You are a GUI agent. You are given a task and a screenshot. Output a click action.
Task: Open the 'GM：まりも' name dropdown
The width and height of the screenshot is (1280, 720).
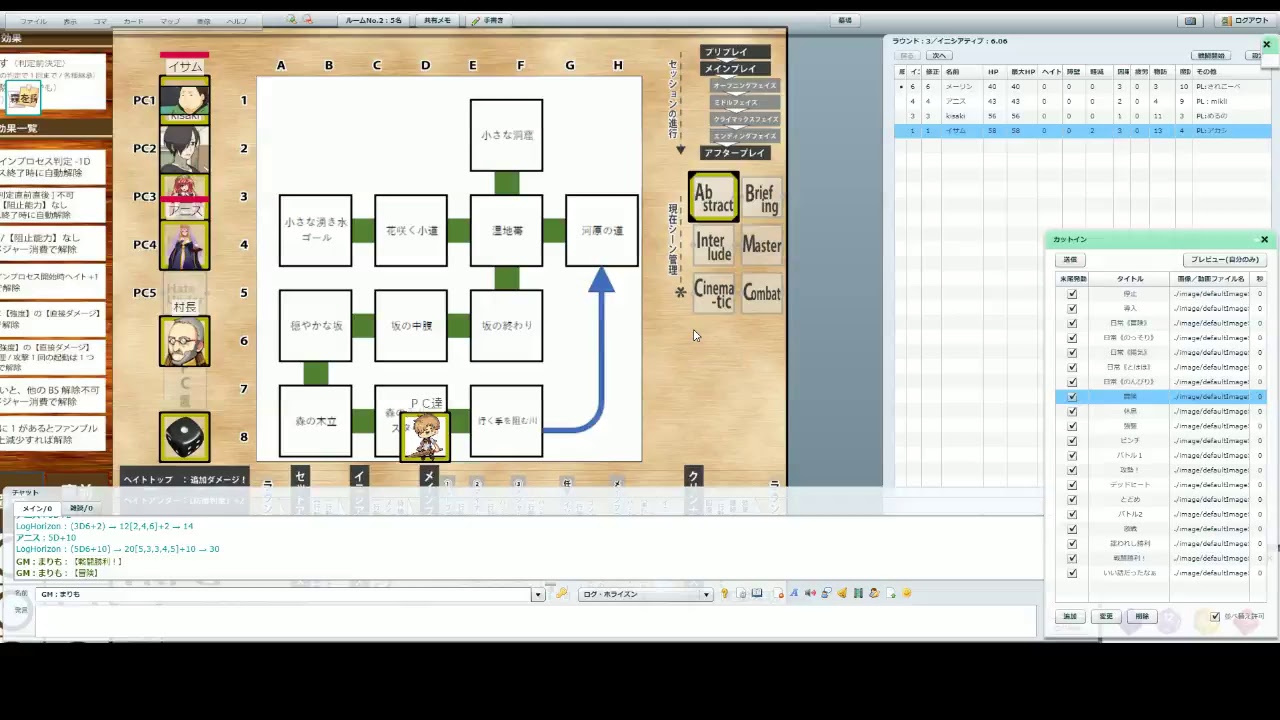(x=537, y=595)
